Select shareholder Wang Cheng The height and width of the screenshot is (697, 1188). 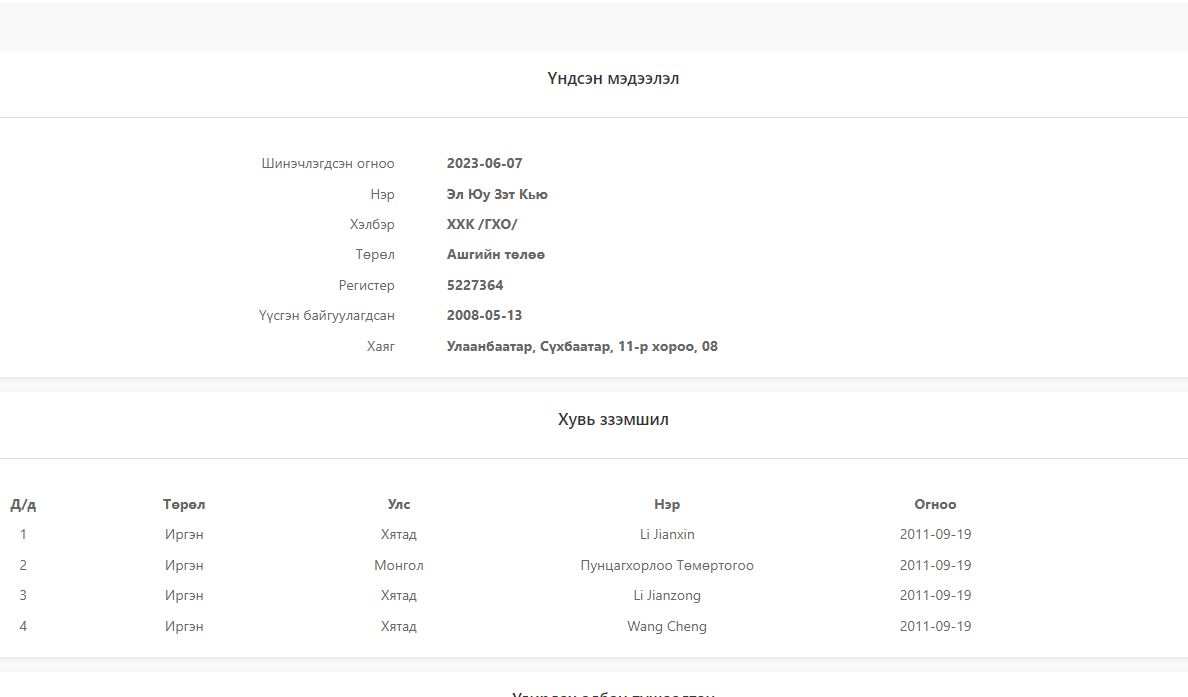pos(667,626)
